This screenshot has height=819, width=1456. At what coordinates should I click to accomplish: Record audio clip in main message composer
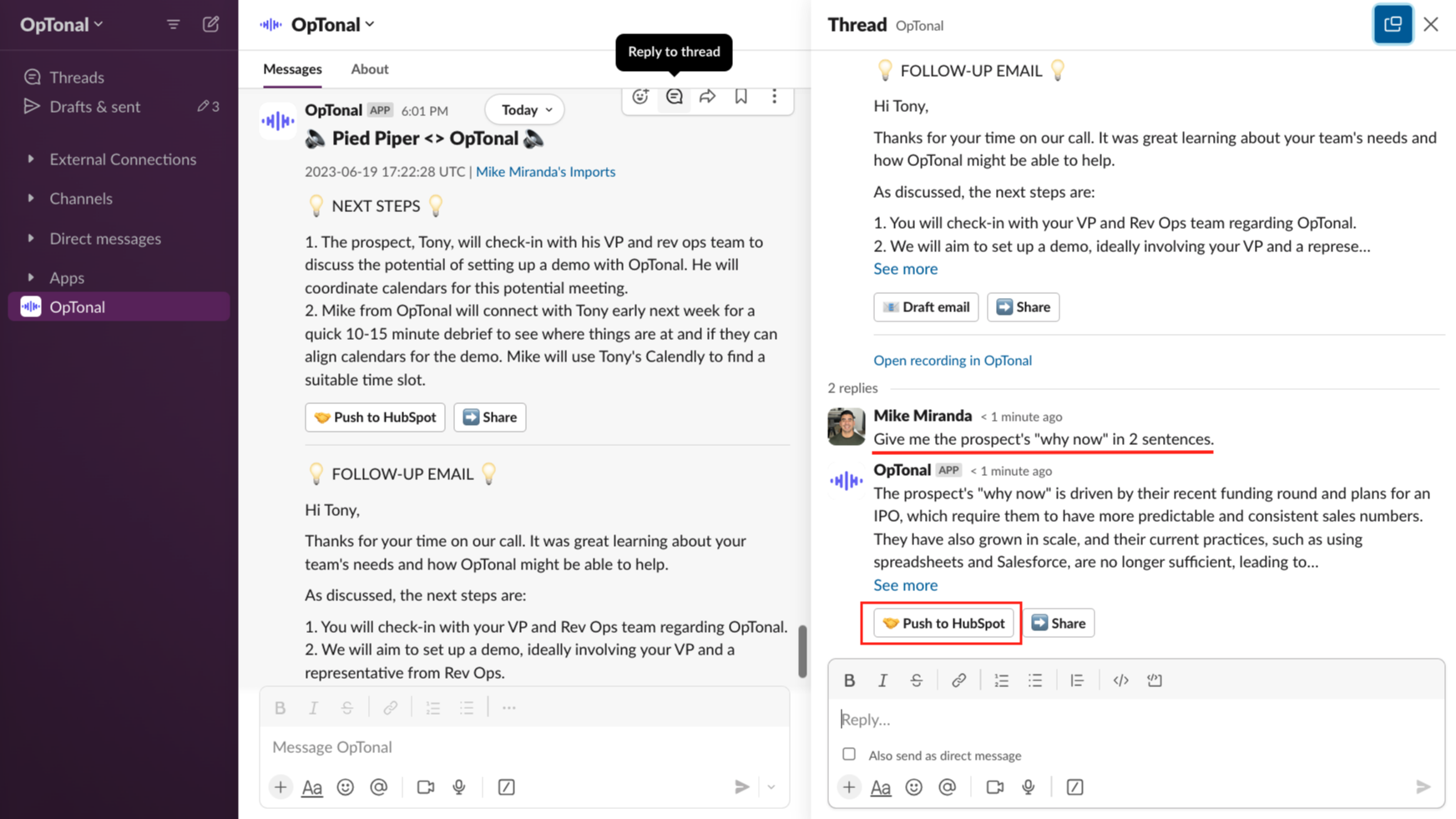pos(459,787)
